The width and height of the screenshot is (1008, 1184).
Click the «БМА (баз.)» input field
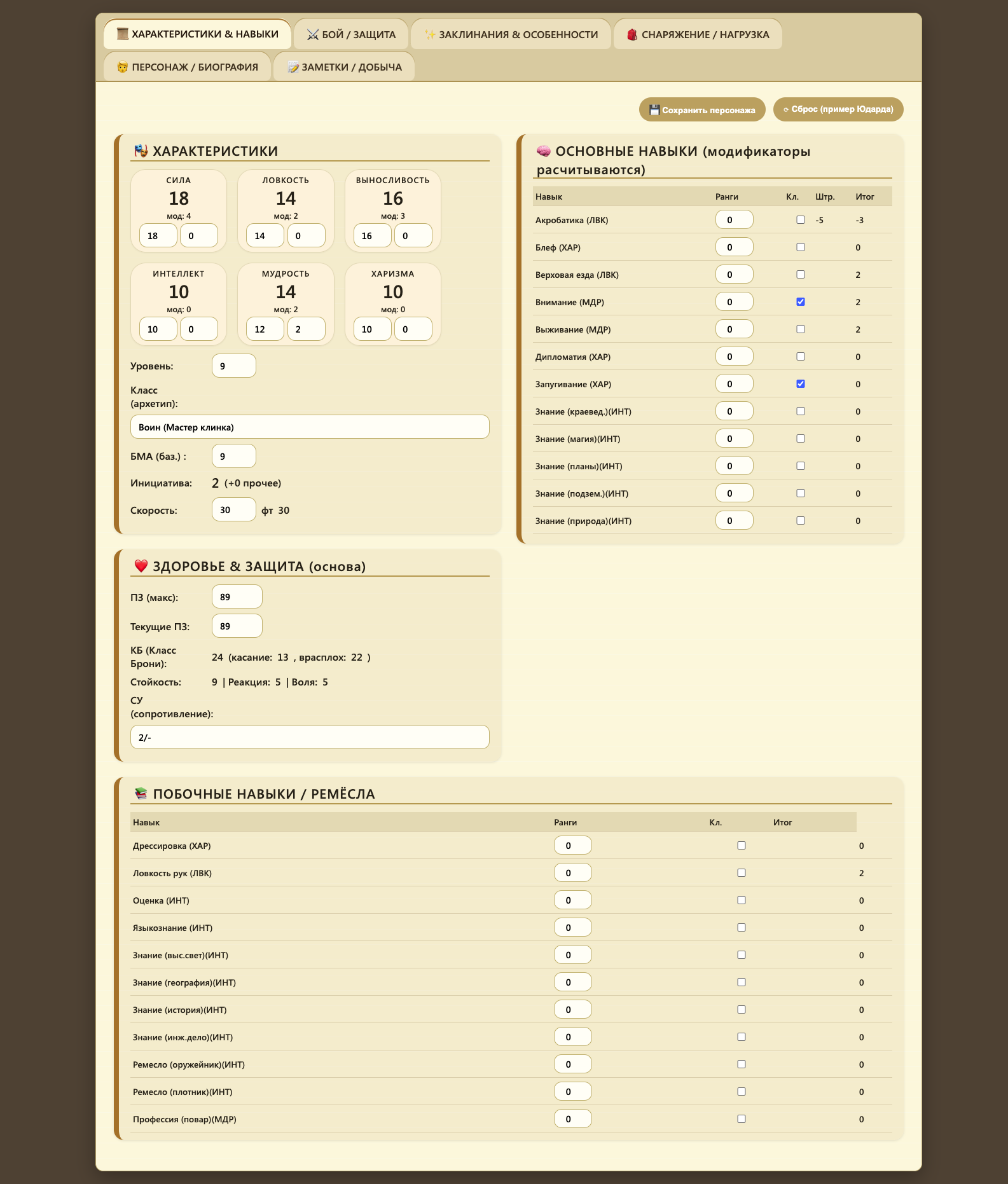coord(234,456)
